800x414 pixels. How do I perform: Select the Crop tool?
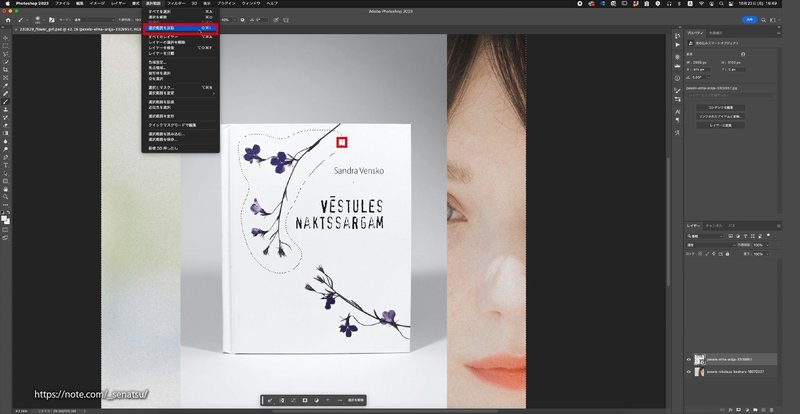(6, 69)
